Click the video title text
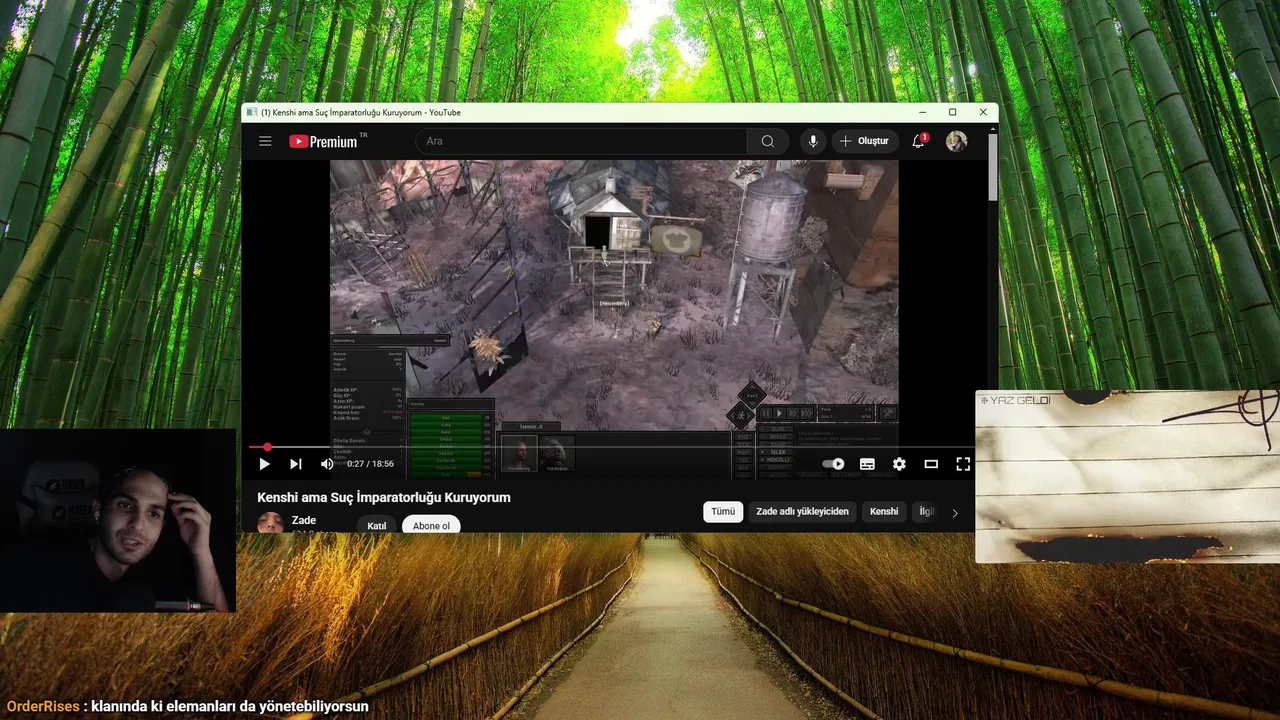Viewport: 1280px width, 720px height. coord(384,497)
